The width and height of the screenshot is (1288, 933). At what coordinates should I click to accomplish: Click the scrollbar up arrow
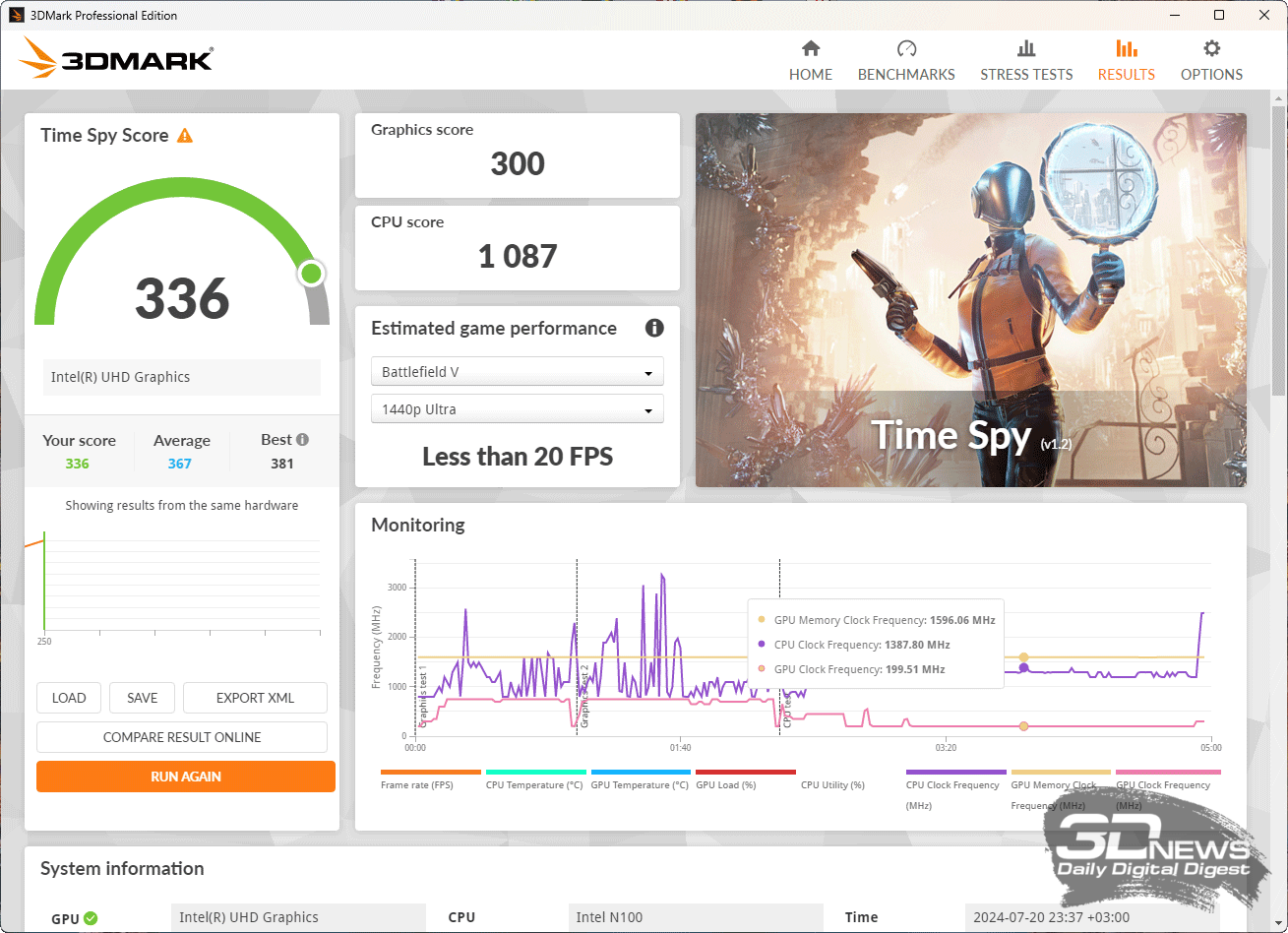[x=1277, y=98]
